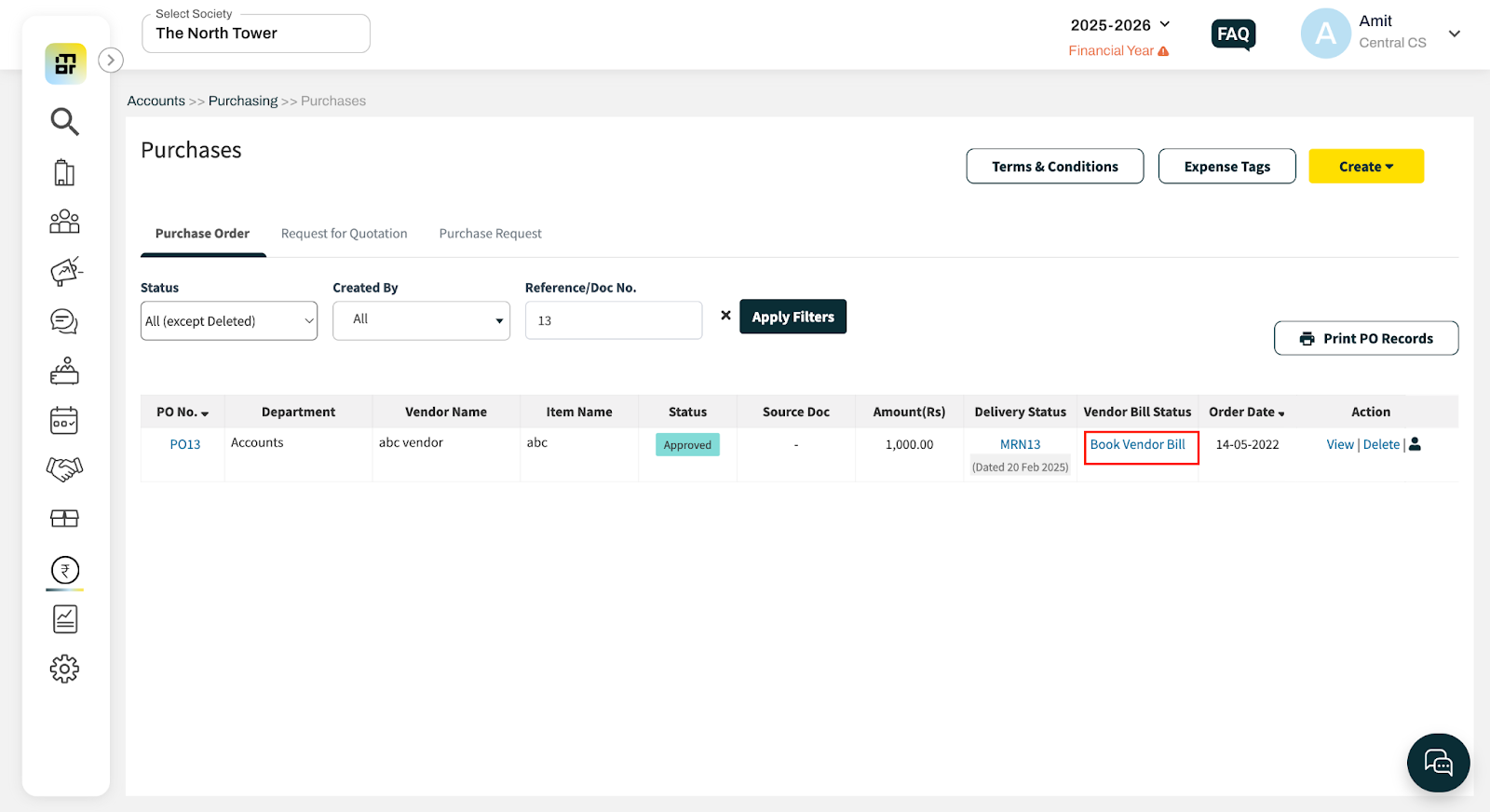
Task: Open the members group icon in sidebar
Action: click(x=64, y=222)
